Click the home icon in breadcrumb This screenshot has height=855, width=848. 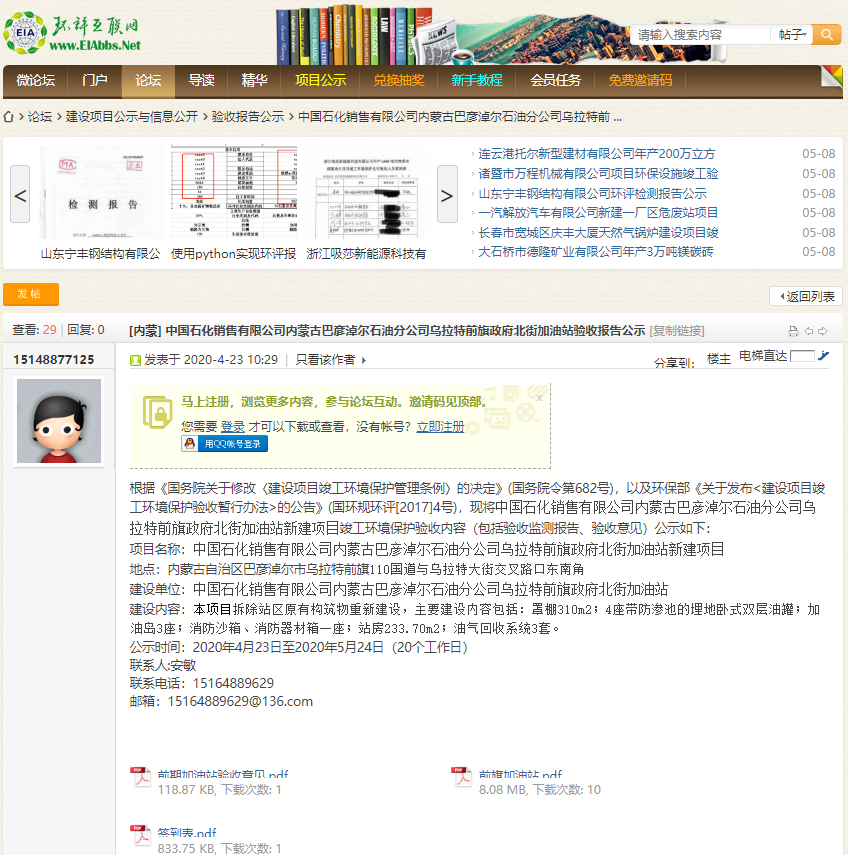pyautogui.click(x=9, y=117)
